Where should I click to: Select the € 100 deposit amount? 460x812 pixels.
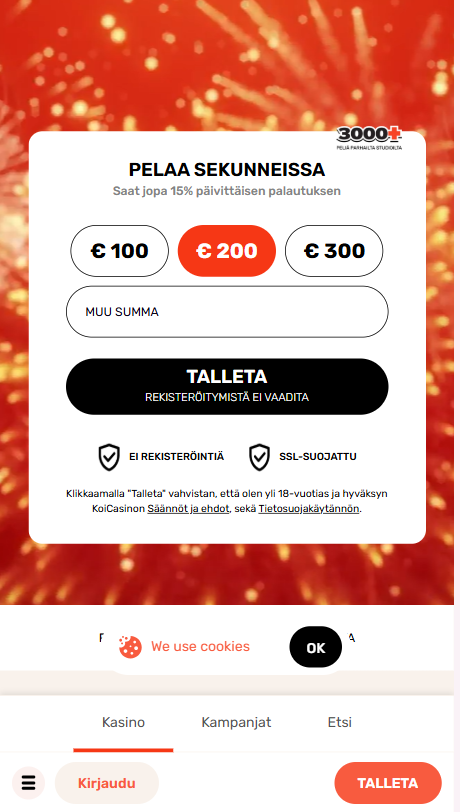click(120, 251)
